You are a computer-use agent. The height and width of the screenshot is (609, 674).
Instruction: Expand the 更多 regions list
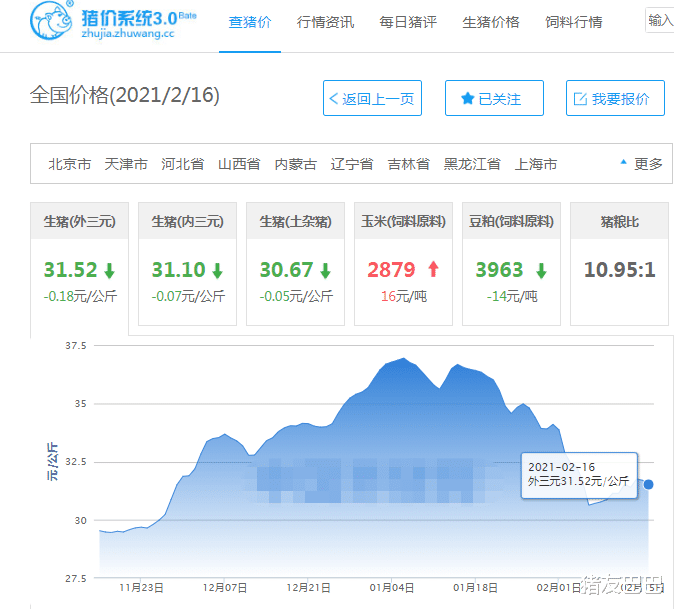pyautogui.click(x=642, y=164)
